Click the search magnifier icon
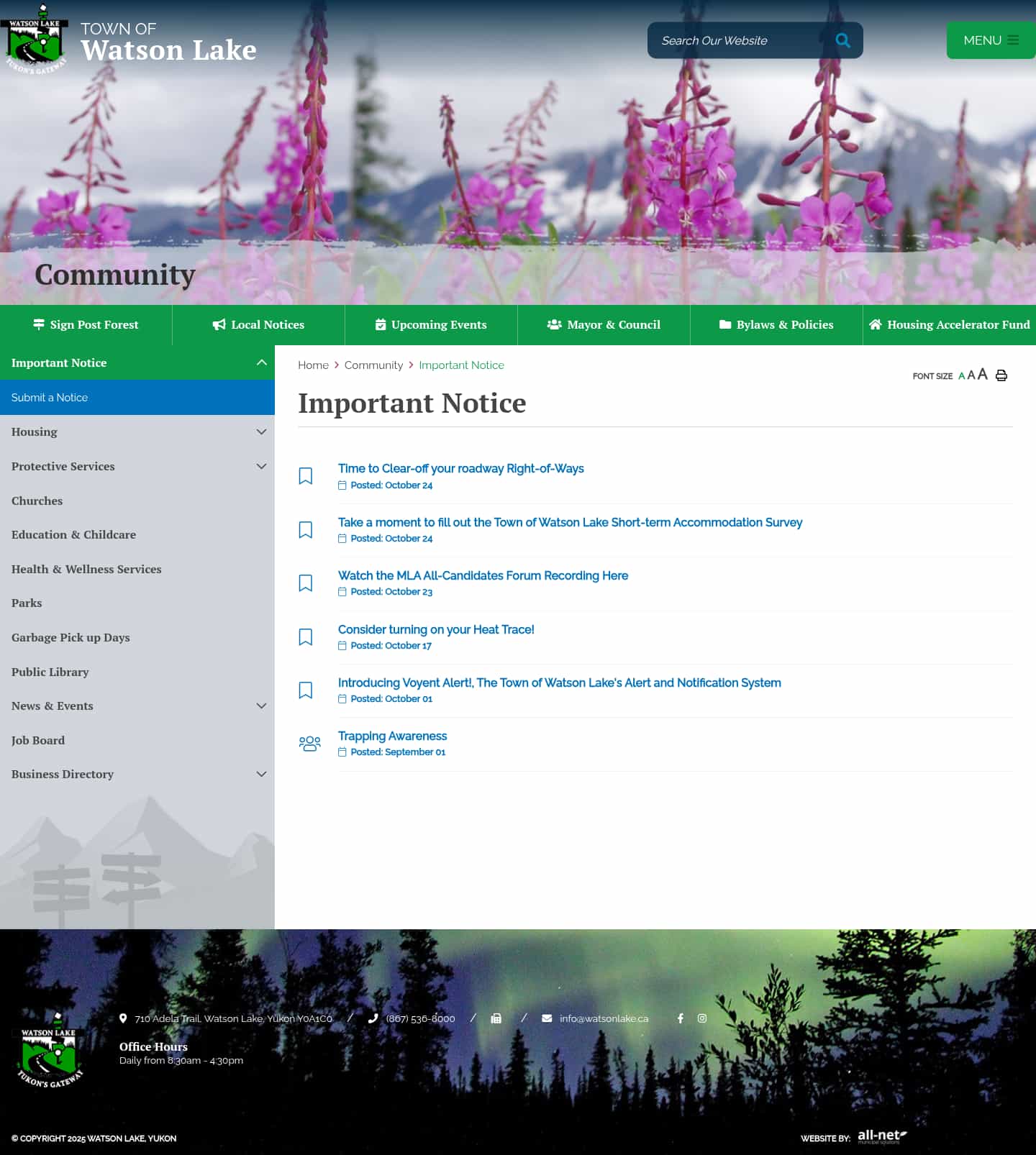Screen dimensions: 1036x1155 coord(842,40)
